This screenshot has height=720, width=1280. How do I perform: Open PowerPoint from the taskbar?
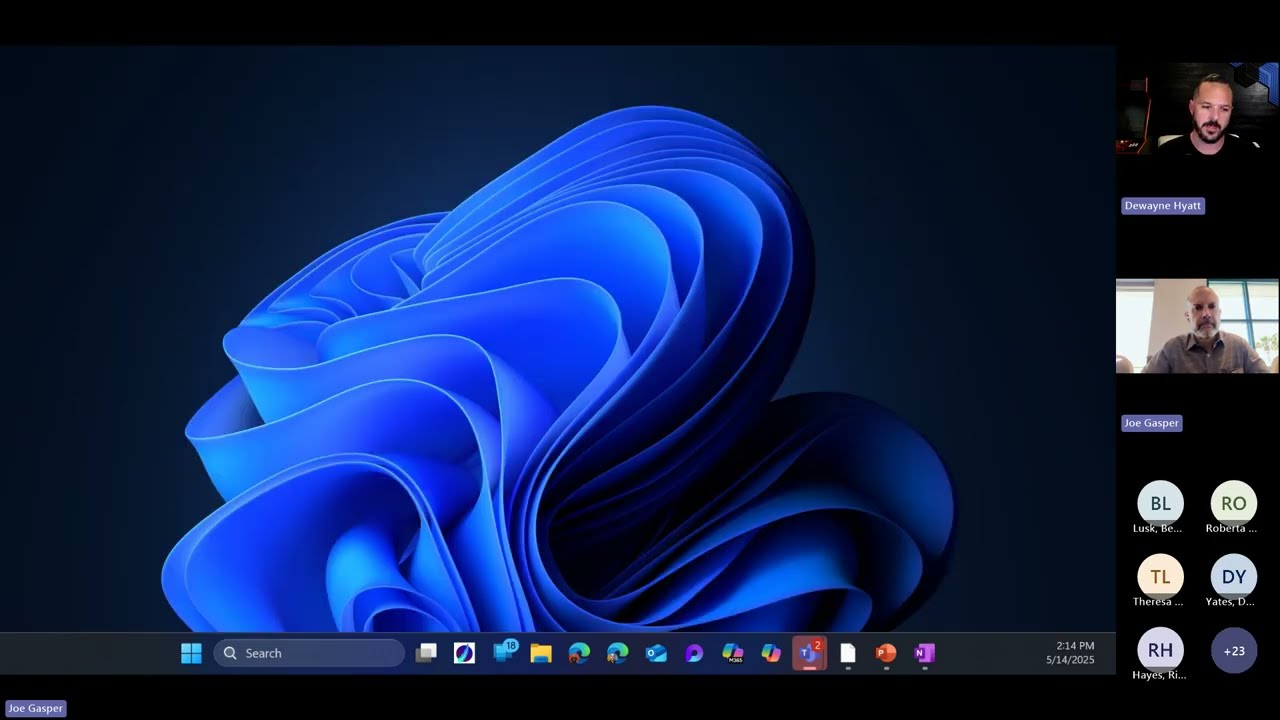(886, 653)
